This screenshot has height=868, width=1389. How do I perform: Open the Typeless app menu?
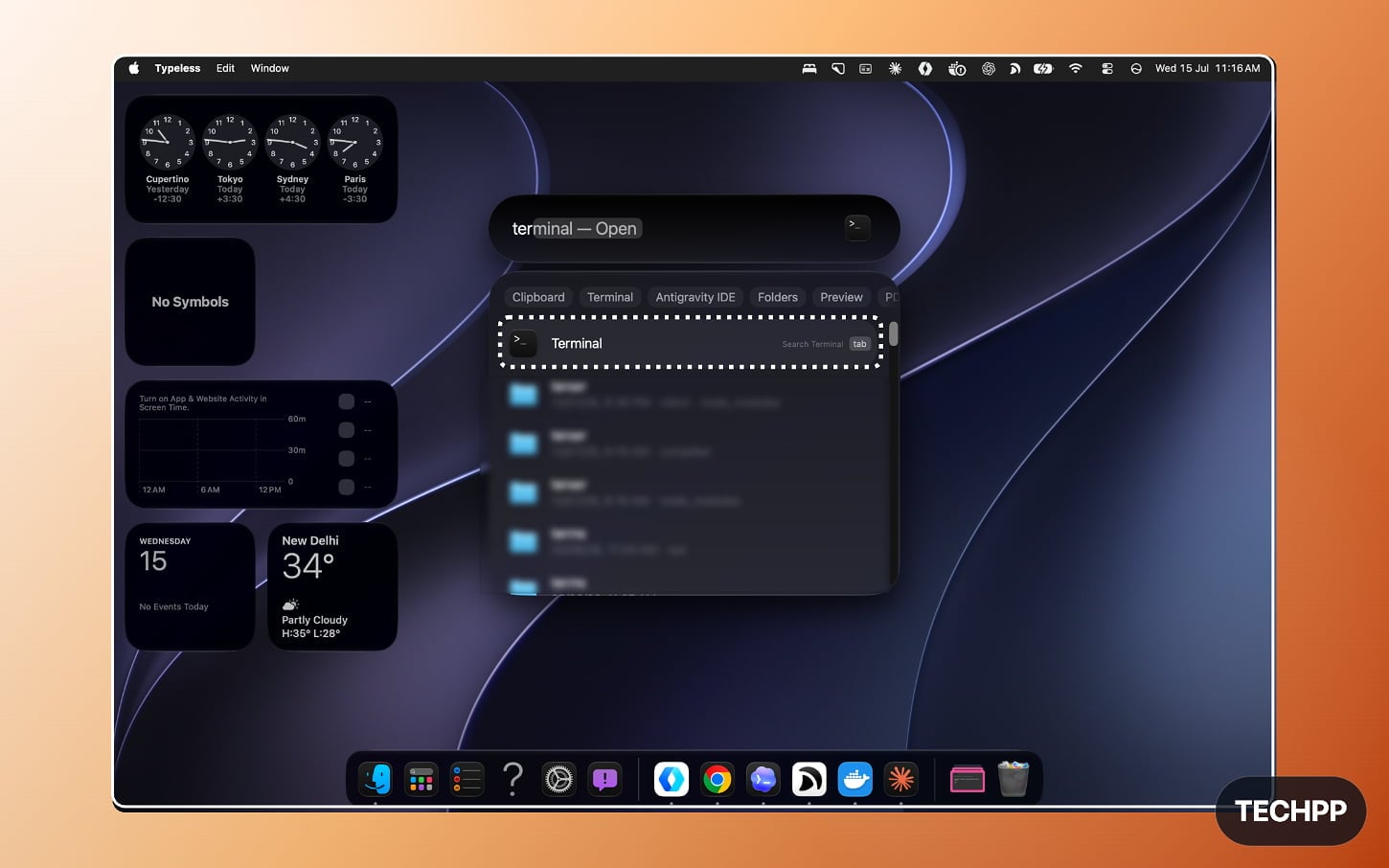177,68
